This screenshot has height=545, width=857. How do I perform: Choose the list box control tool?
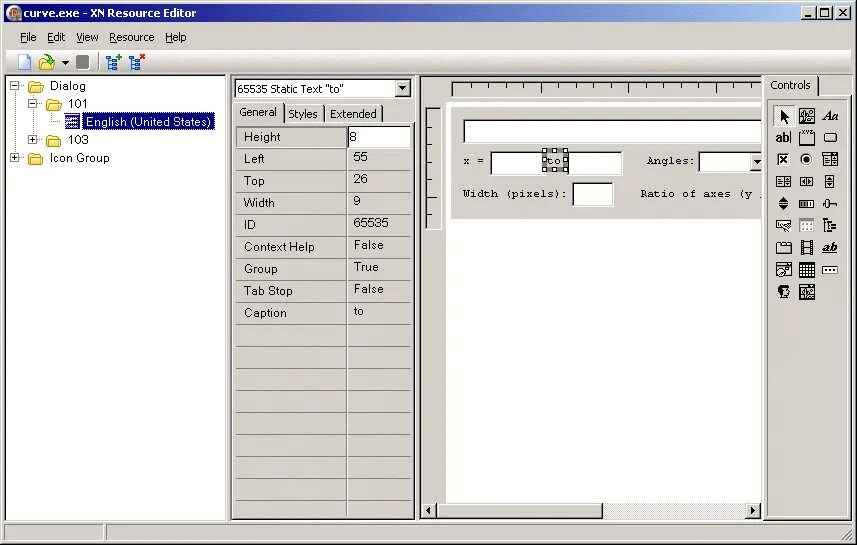click(x=784, y=181)
